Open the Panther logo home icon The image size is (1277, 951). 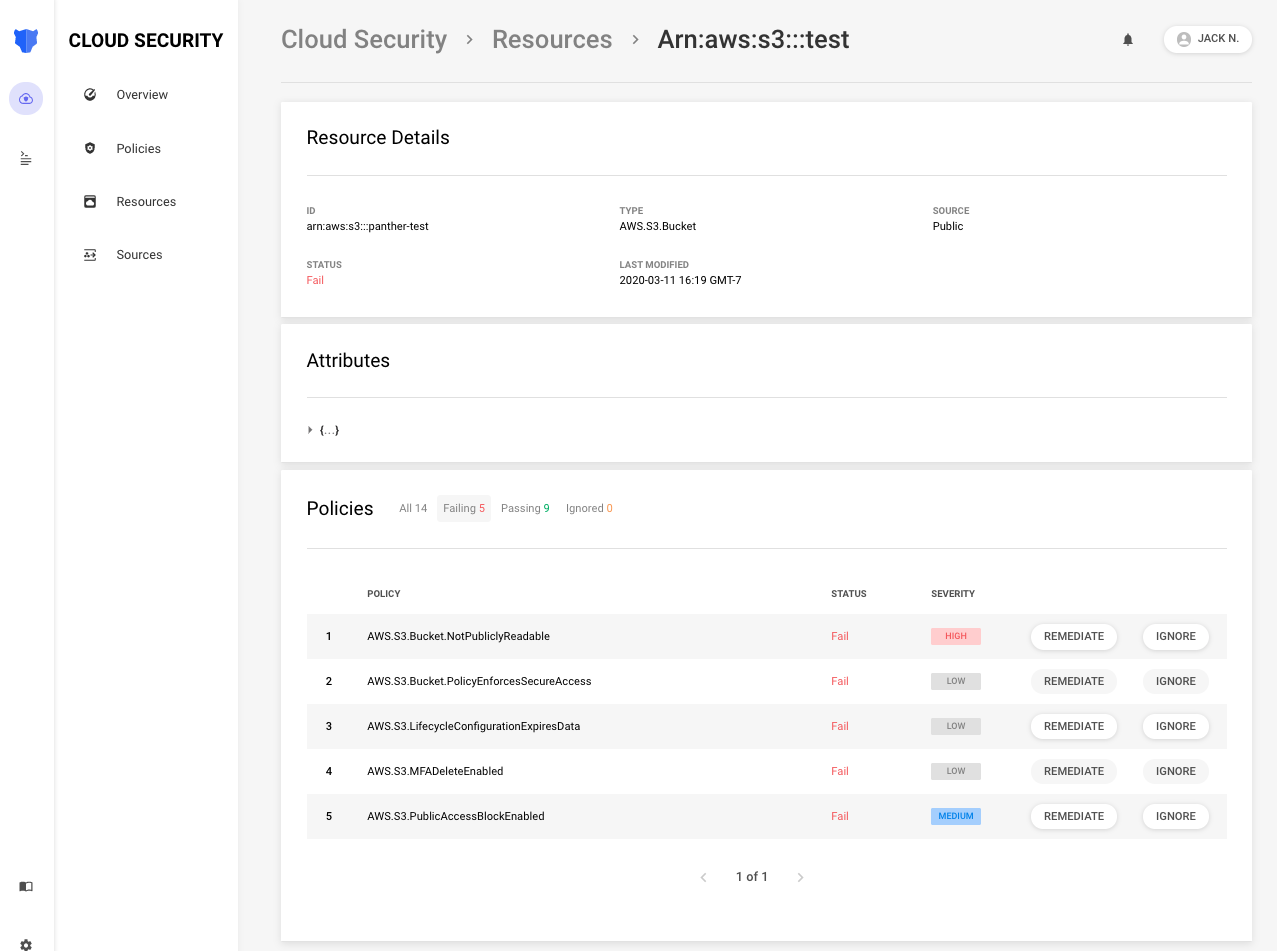click(26, 41)
